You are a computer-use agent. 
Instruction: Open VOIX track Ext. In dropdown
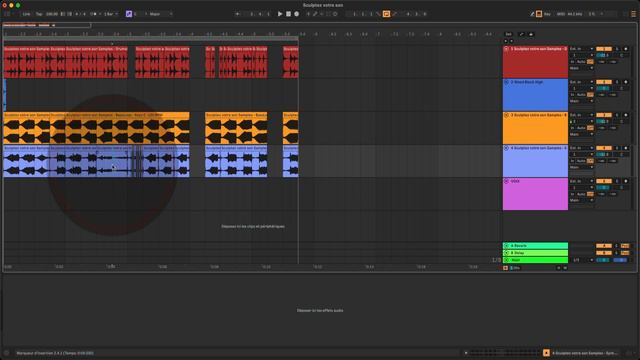582,181
